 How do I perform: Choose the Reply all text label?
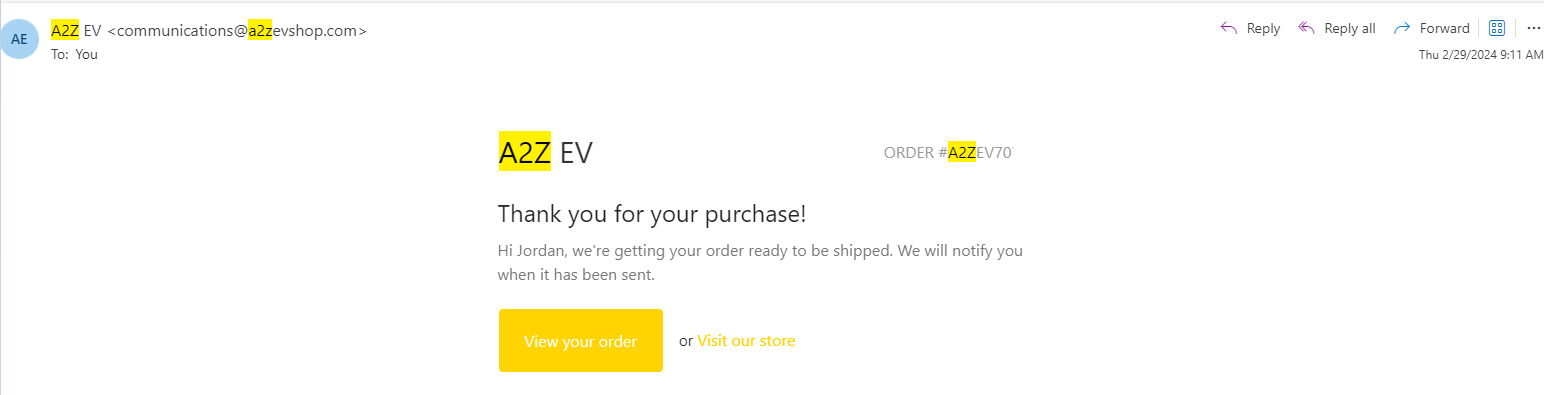pos(1350,28)
